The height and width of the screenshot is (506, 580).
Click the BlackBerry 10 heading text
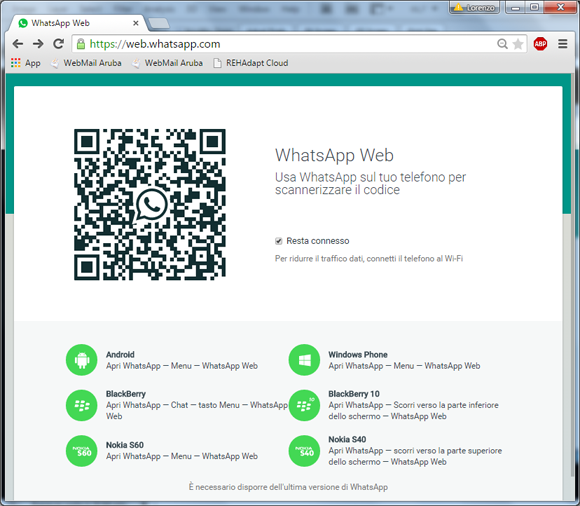(x=354, y=394)
